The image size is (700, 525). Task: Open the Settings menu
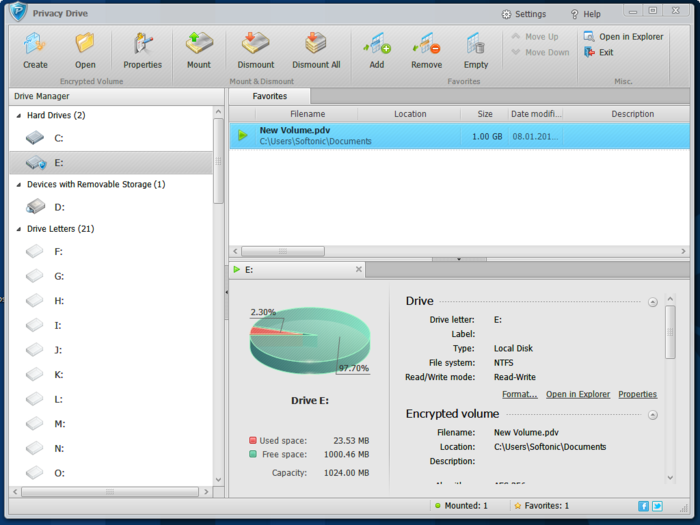click(x=524, y=14)
